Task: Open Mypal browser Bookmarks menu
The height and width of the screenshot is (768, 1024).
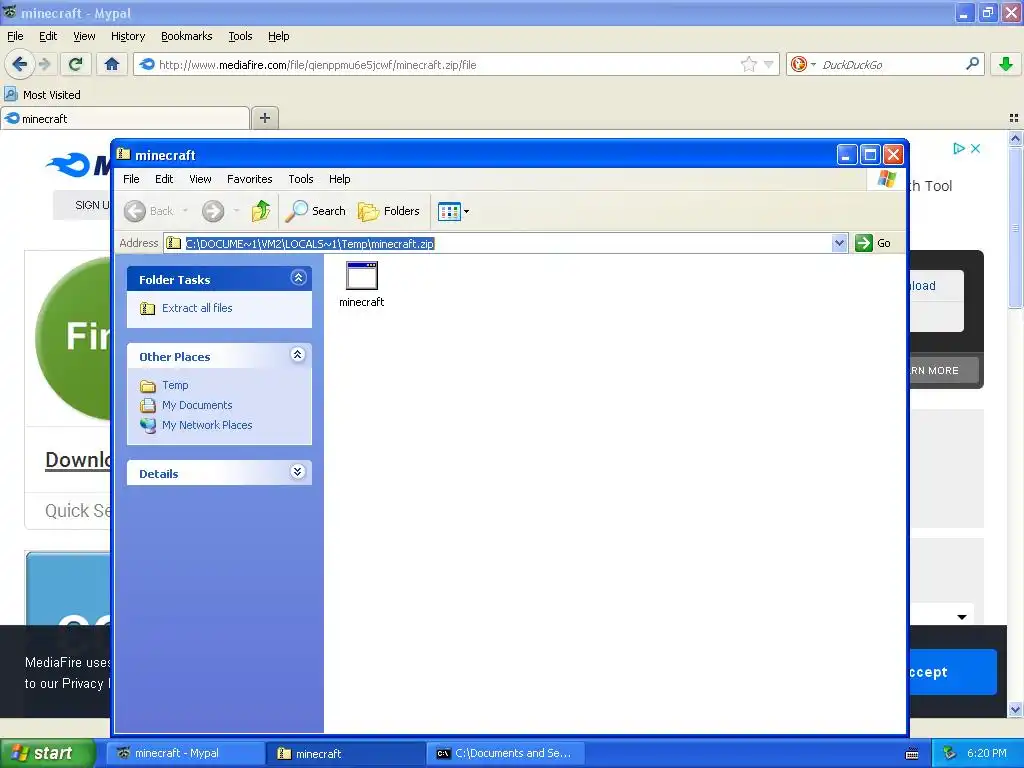Action: [x=187, y=36]
